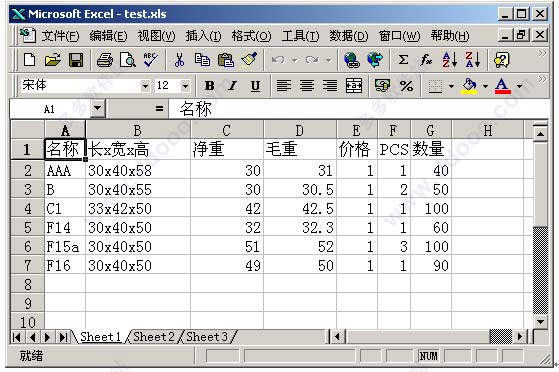559x372 pixels.
Task: Apply the borders button
Action: point(435,86)
